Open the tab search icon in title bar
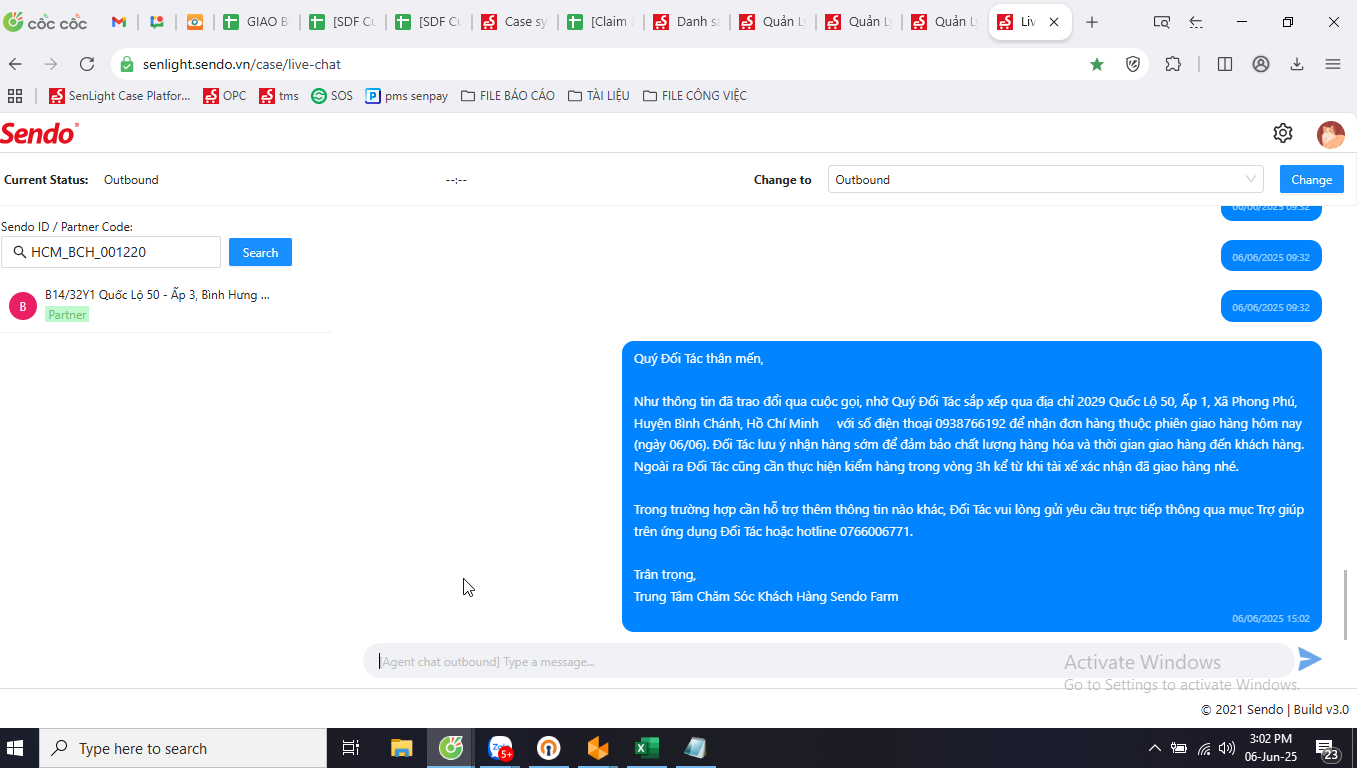1357x768 pixels. click(1161, 22)
